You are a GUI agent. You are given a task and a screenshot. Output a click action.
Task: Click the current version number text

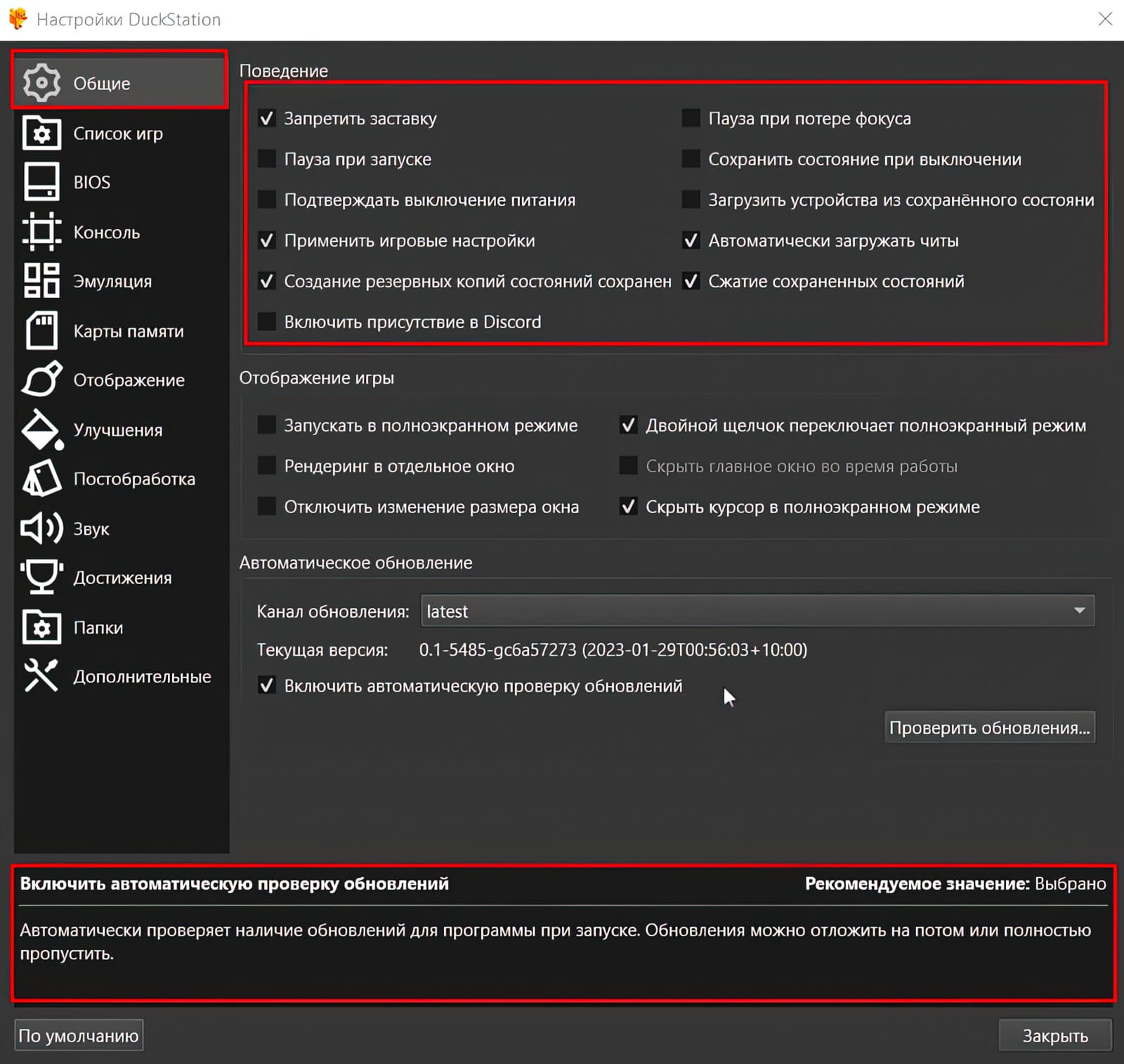(613, 650)
